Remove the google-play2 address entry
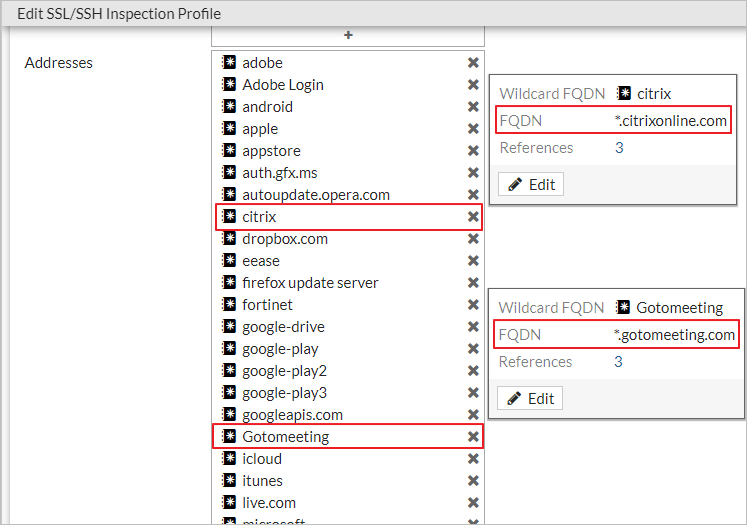This screenshot has height=525, width=747. (473, 371)
